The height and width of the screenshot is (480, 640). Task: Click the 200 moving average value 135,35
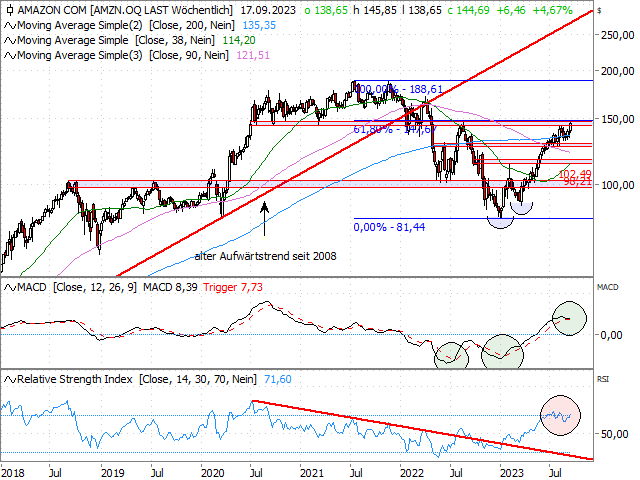[x=259, y=25]
